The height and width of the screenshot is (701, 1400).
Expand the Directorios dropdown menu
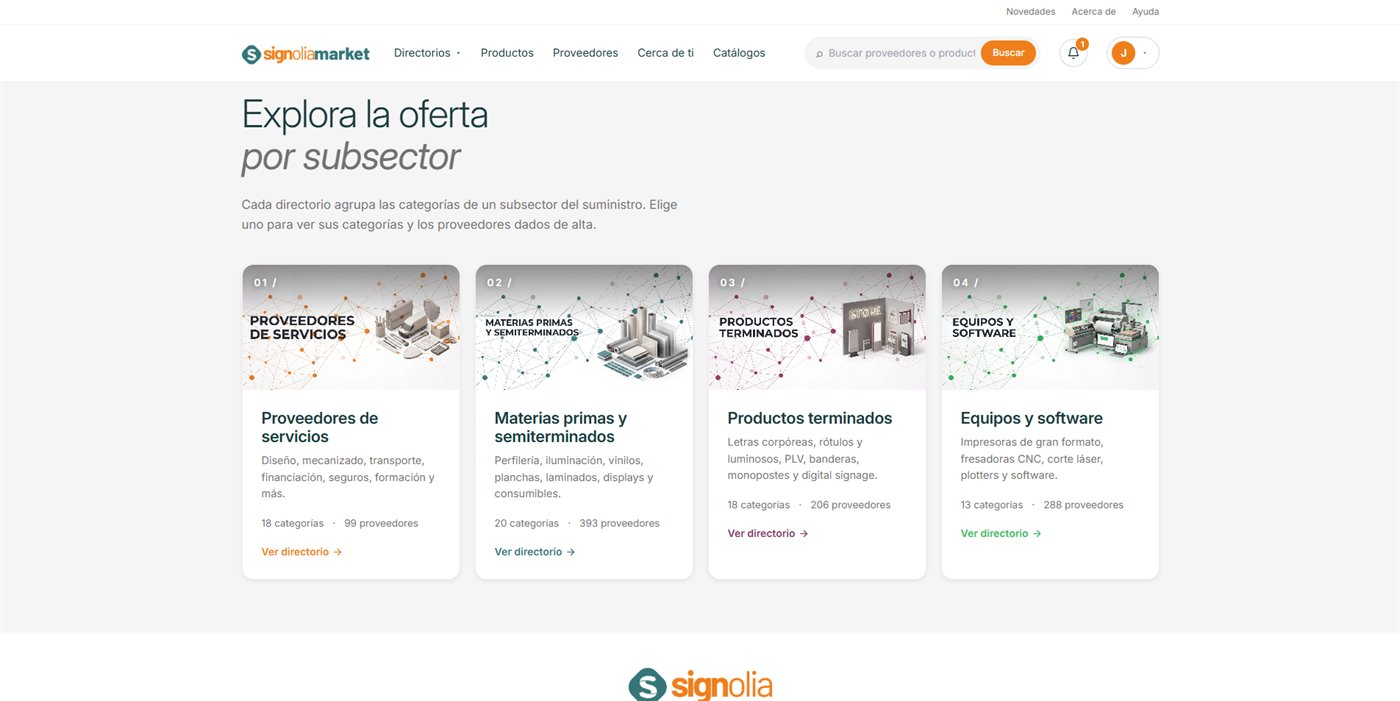(x=427, y=53)
